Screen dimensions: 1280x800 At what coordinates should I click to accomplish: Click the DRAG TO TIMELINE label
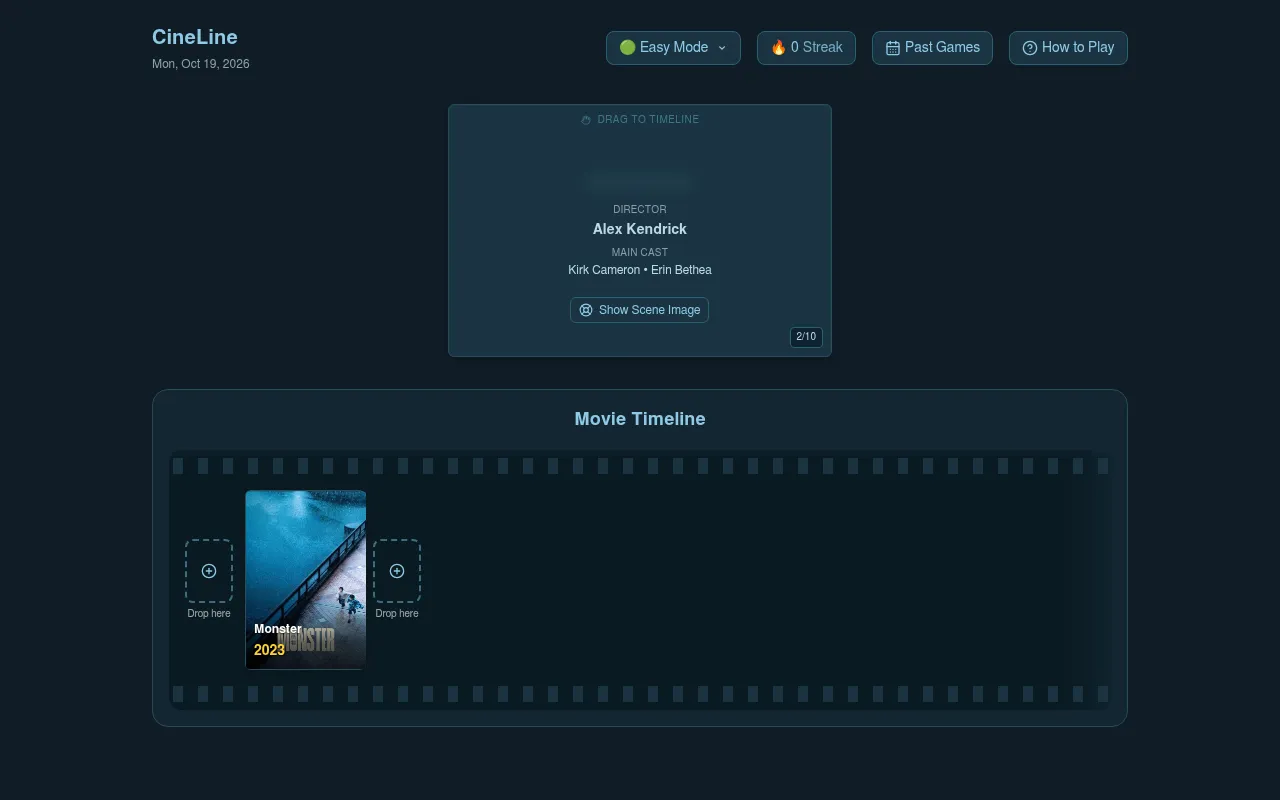point(648,120)
